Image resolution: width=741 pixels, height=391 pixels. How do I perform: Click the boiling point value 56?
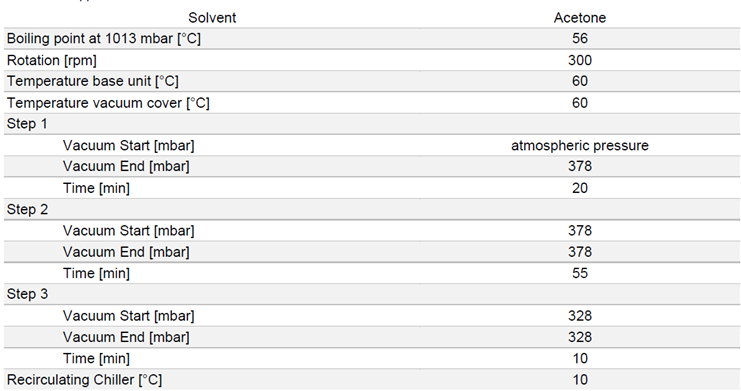click(580, 38)
